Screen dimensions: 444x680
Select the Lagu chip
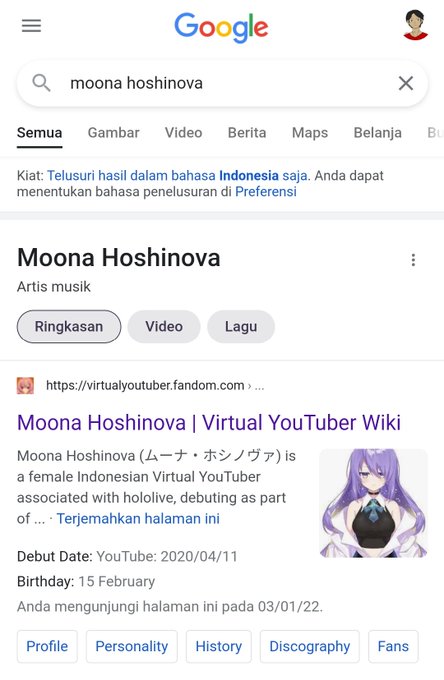241,327
